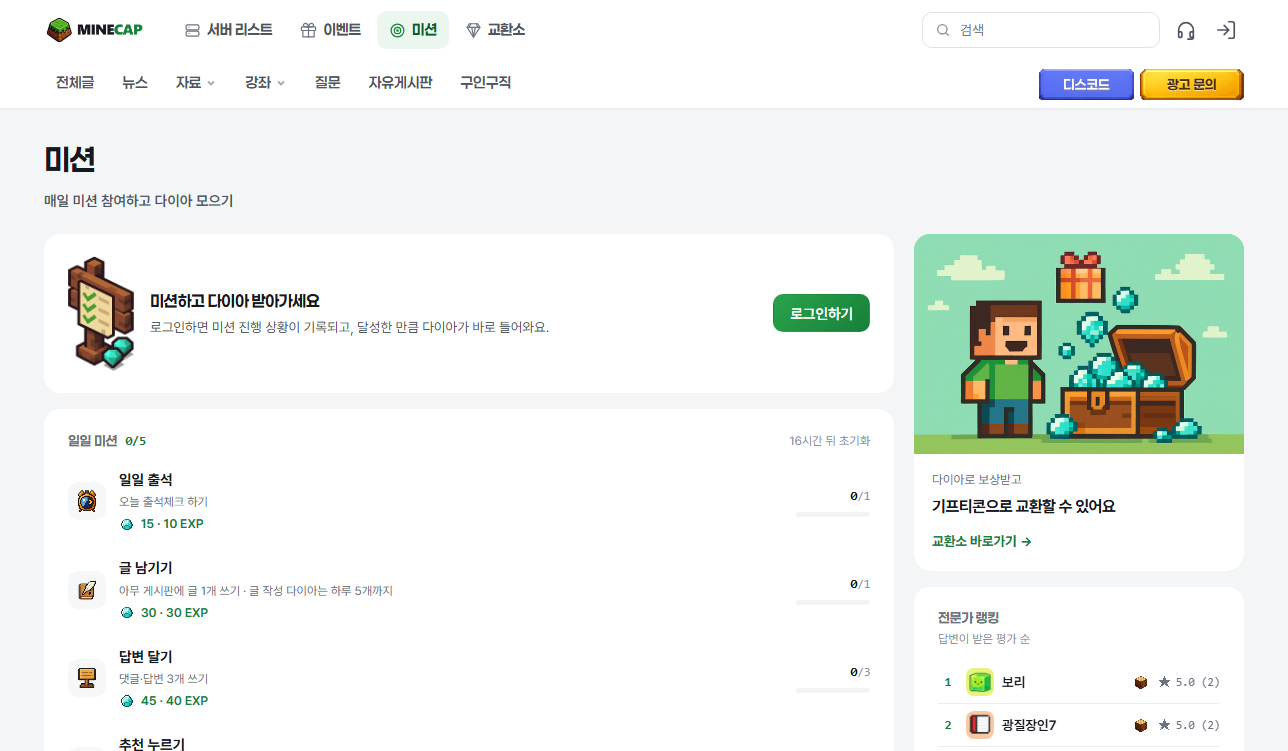
Task: Open the 이벤트 tab
Action: coord(331,30)
